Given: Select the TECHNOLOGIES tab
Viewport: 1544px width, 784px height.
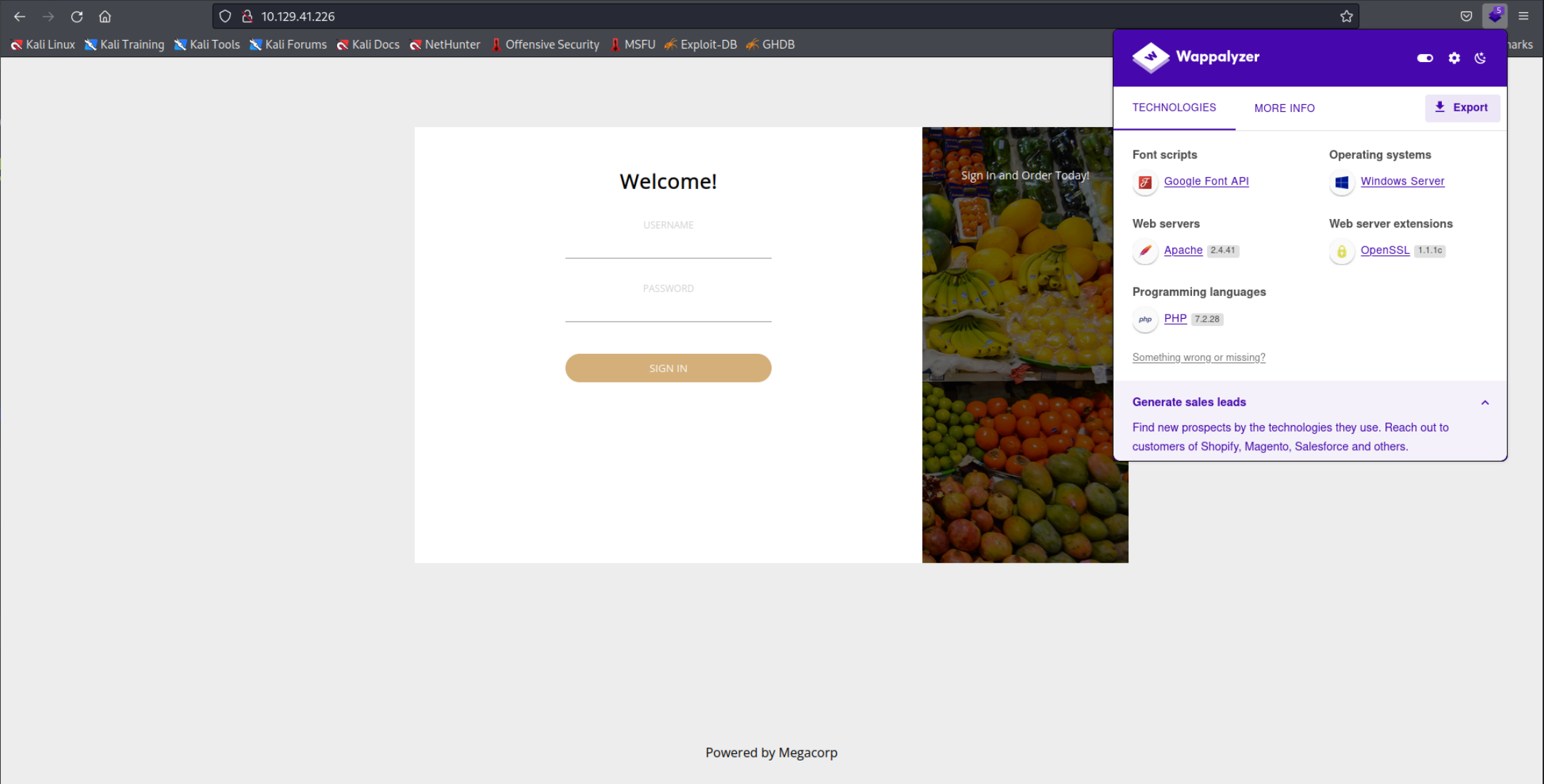Looking at the screenshot, I should coord(1174,108).
